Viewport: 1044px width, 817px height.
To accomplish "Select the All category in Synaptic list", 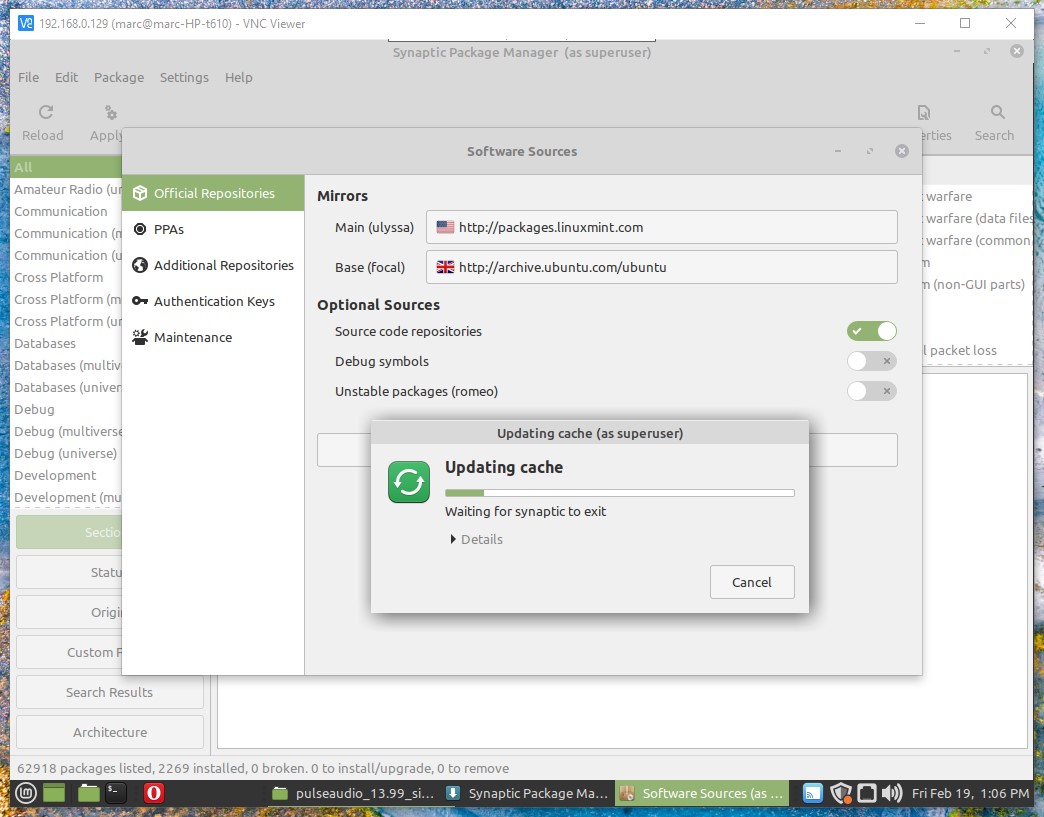I will tap(66, 167).
